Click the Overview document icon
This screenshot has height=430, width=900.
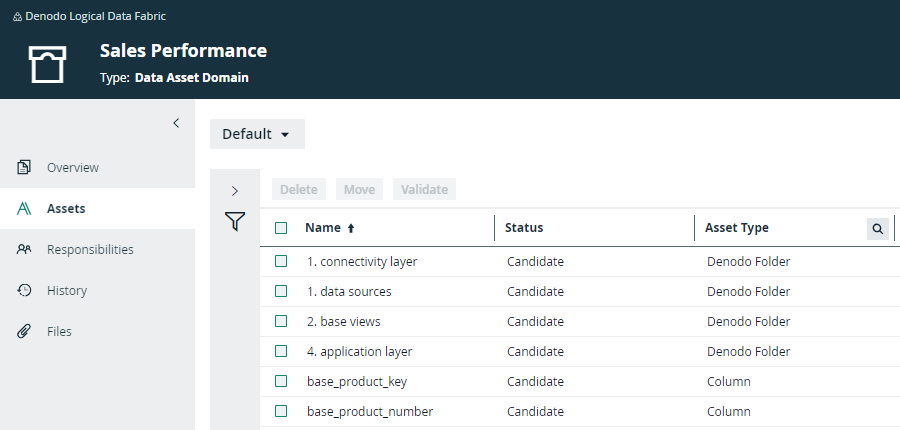[24, 167]
